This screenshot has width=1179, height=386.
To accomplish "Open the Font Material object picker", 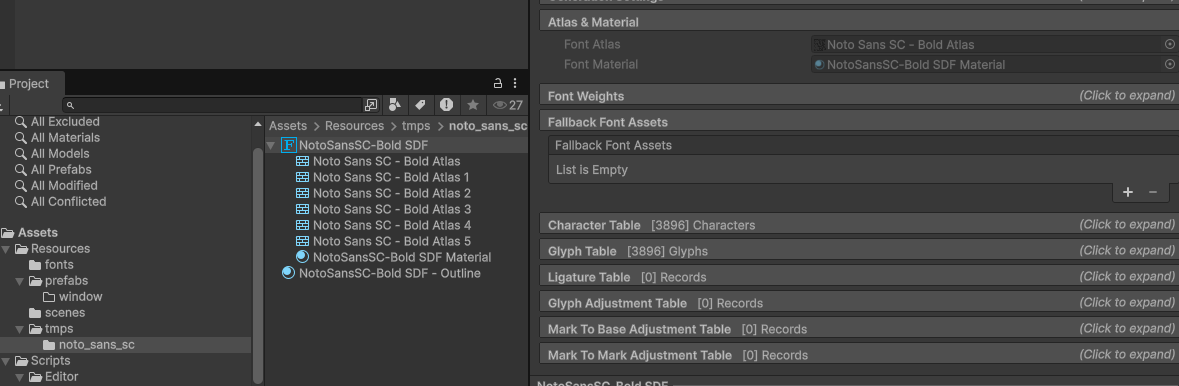I will [x=1169, y=65].
